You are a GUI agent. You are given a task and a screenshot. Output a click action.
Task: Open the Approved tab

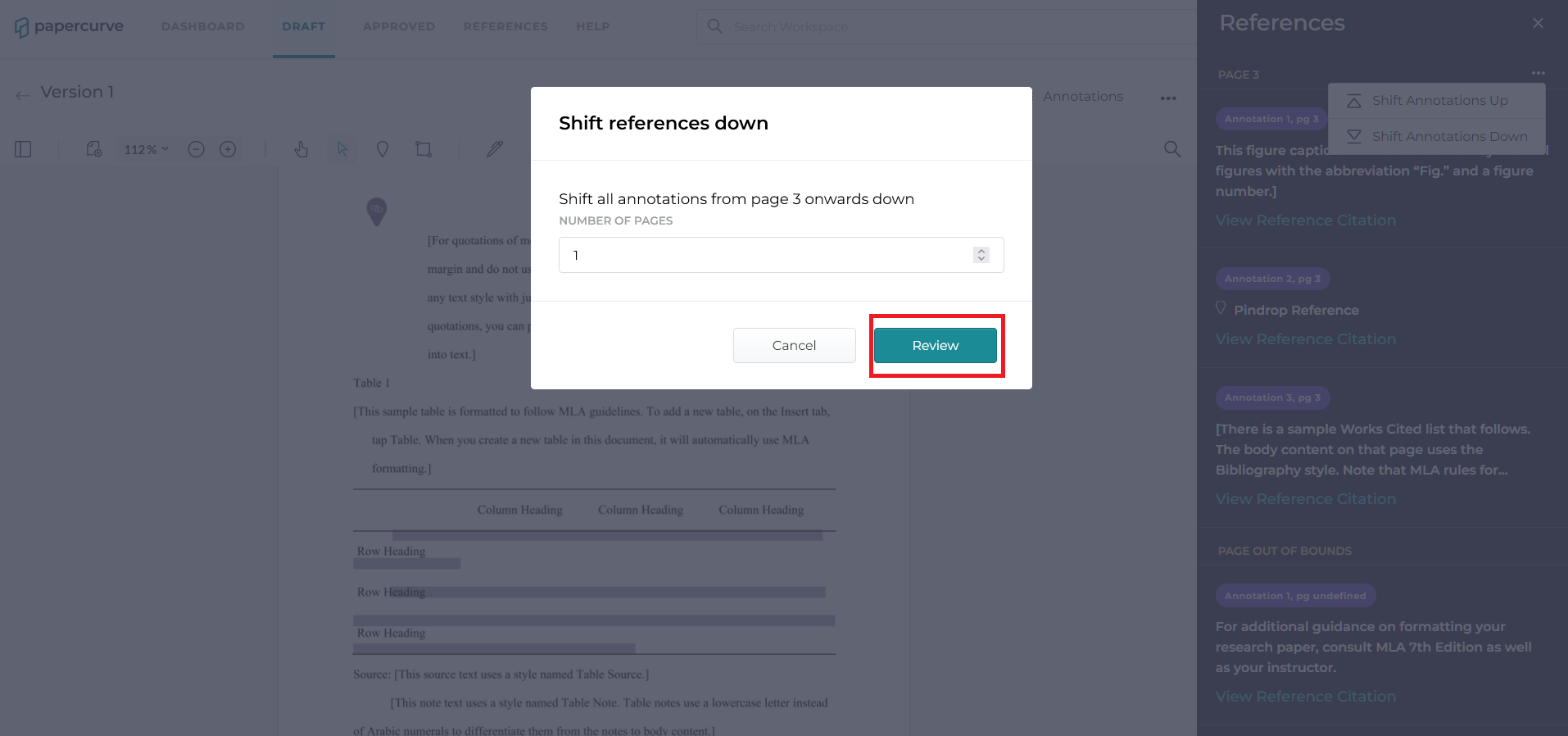point(399,26)
